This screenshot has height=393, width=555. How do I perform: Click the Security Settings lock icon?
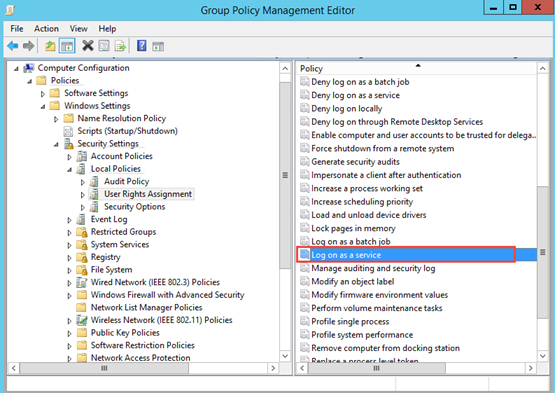[68, 144]
